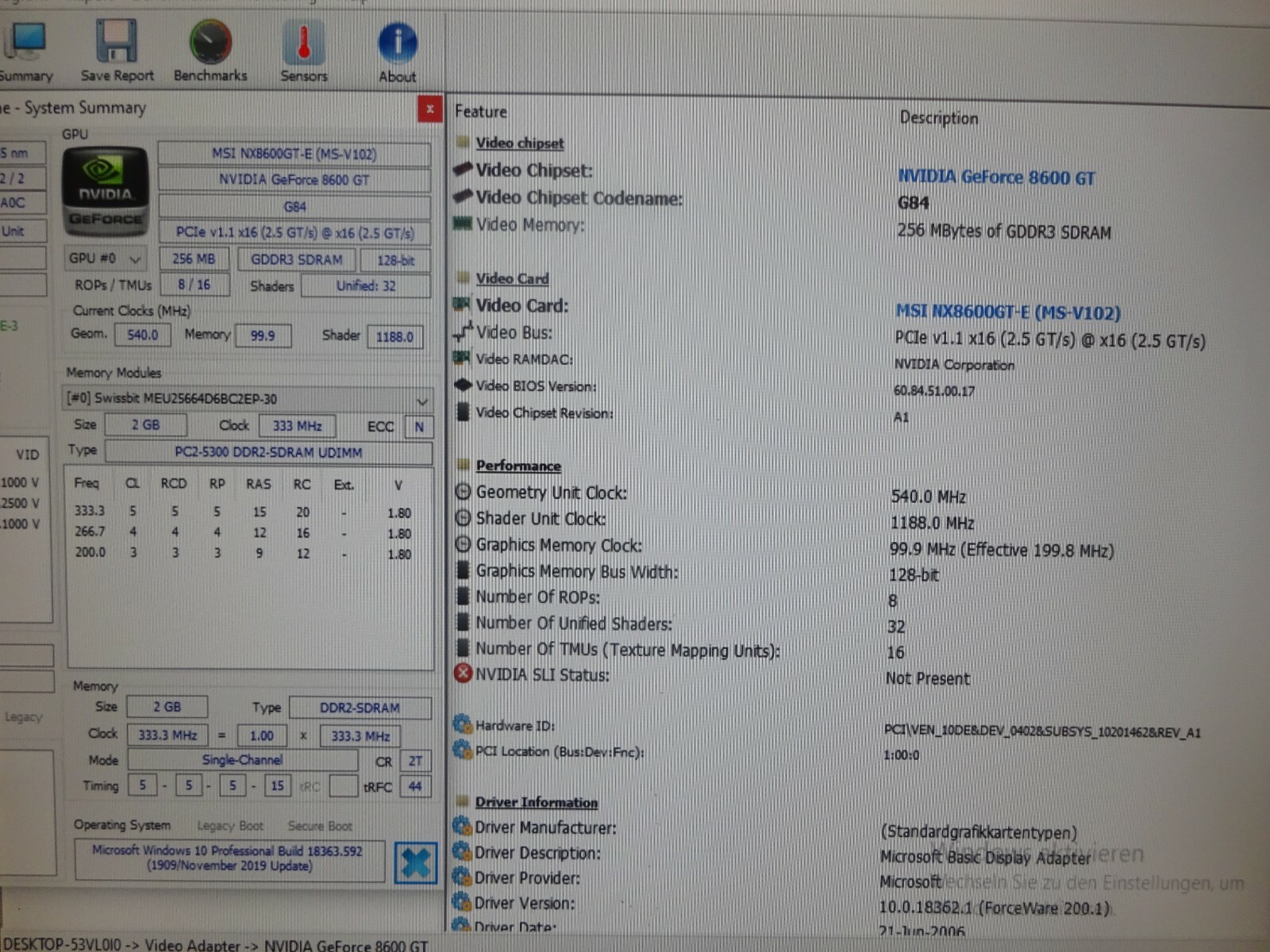This screenshot has height=952, width=1270.
Task: Click the Unified: 32 shaders field
Action: [366, 286]
